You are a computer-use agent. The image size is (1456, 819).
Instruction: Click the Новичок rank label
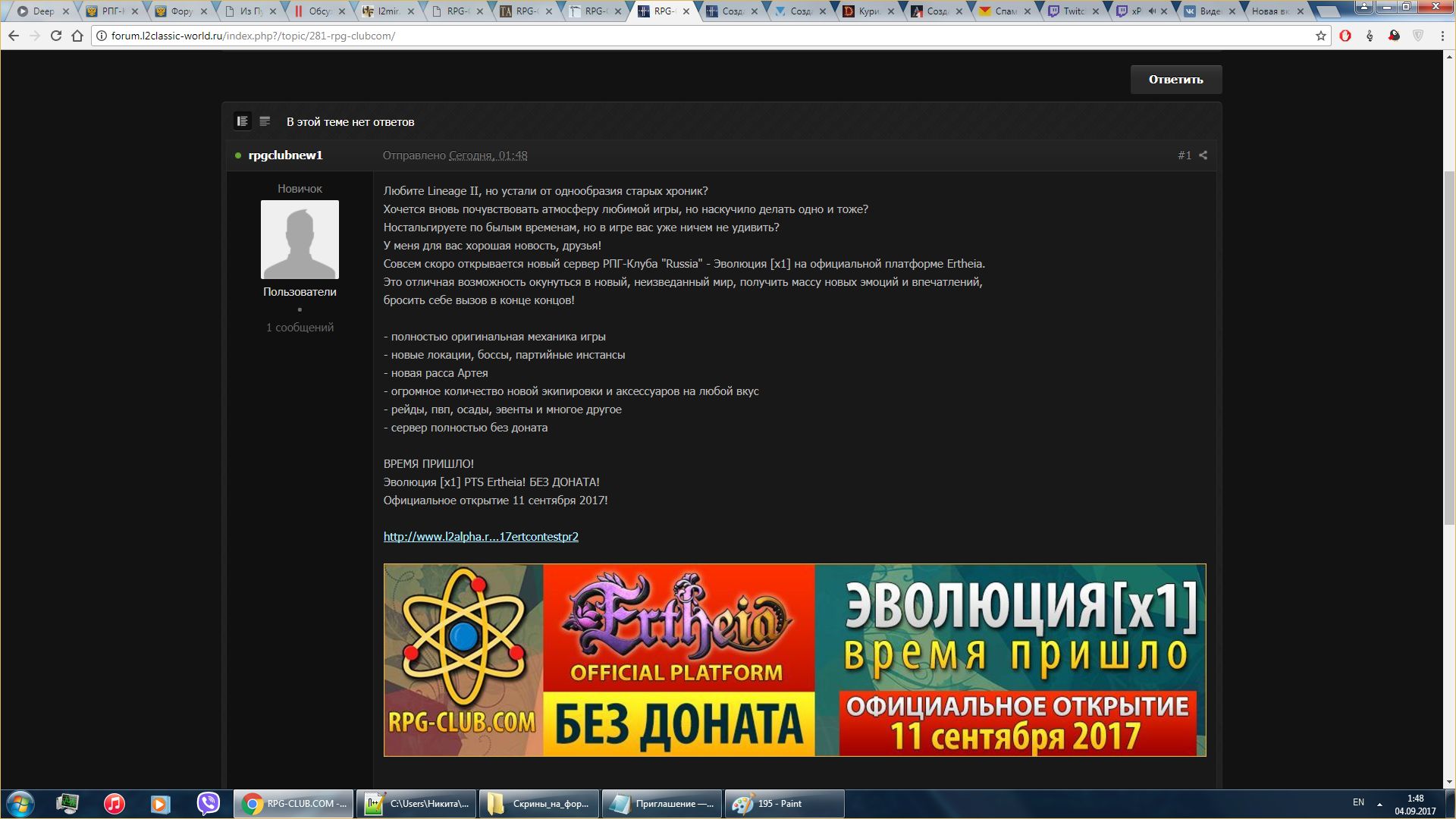click(300, 189)
